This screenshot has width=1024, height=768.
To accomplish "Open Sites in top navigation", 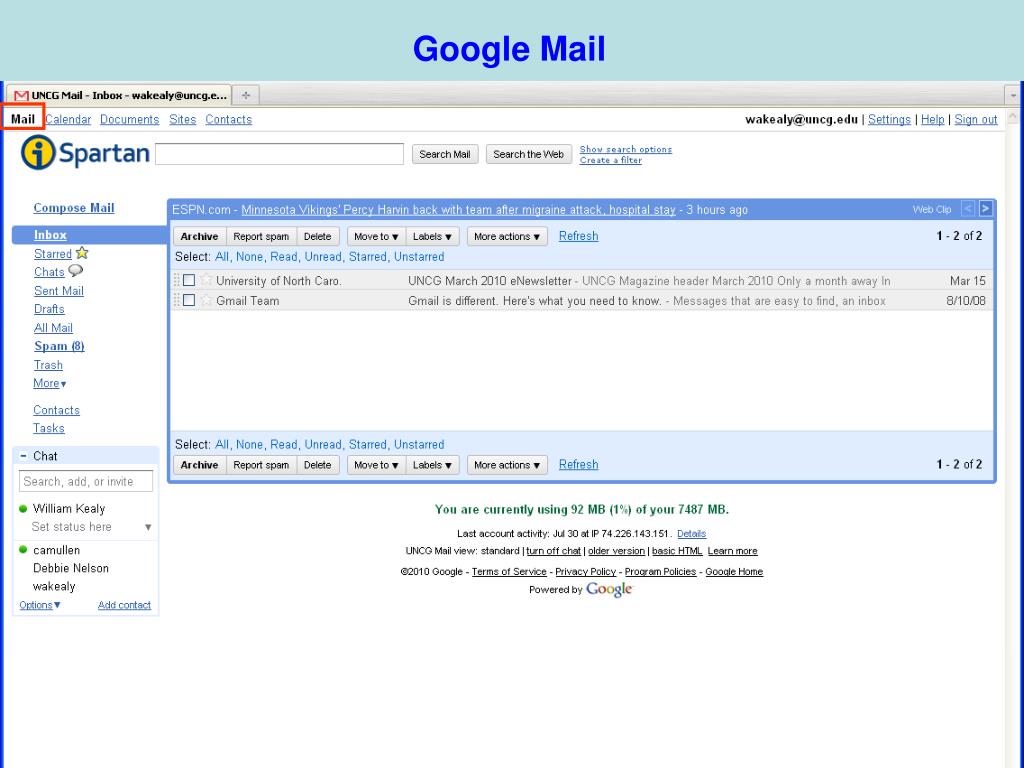I will point(182,120).
